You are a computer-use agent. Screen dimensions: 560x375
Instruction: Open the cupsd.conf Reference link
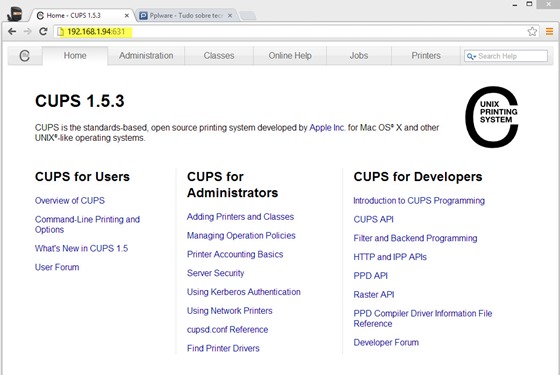(x=228, y=330)
